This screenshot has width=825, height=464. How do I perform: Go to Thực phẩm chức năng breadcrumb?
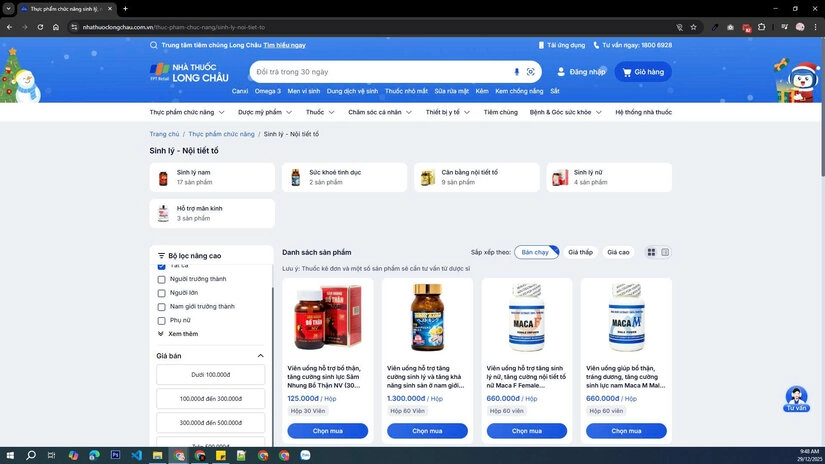click(222, 134)
